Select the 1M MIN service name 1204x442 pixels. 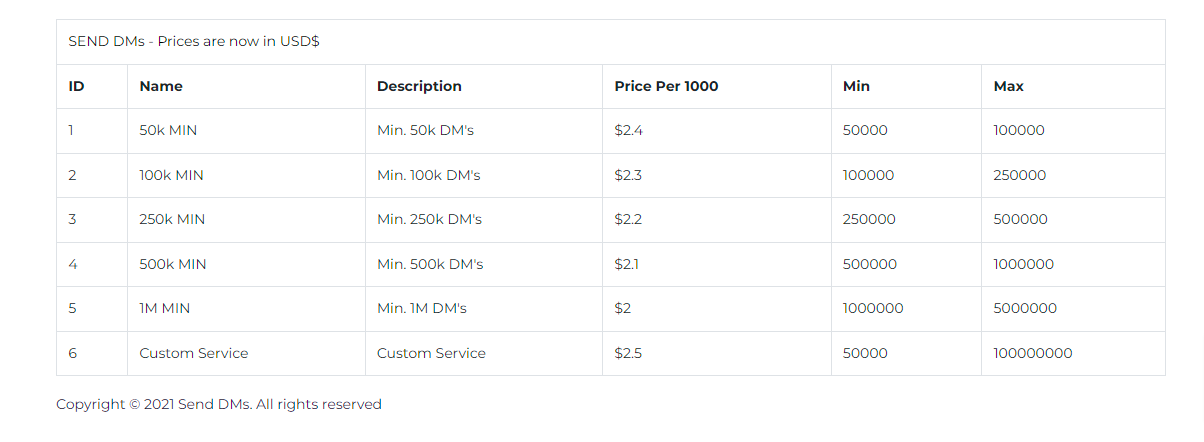point(164,308)
